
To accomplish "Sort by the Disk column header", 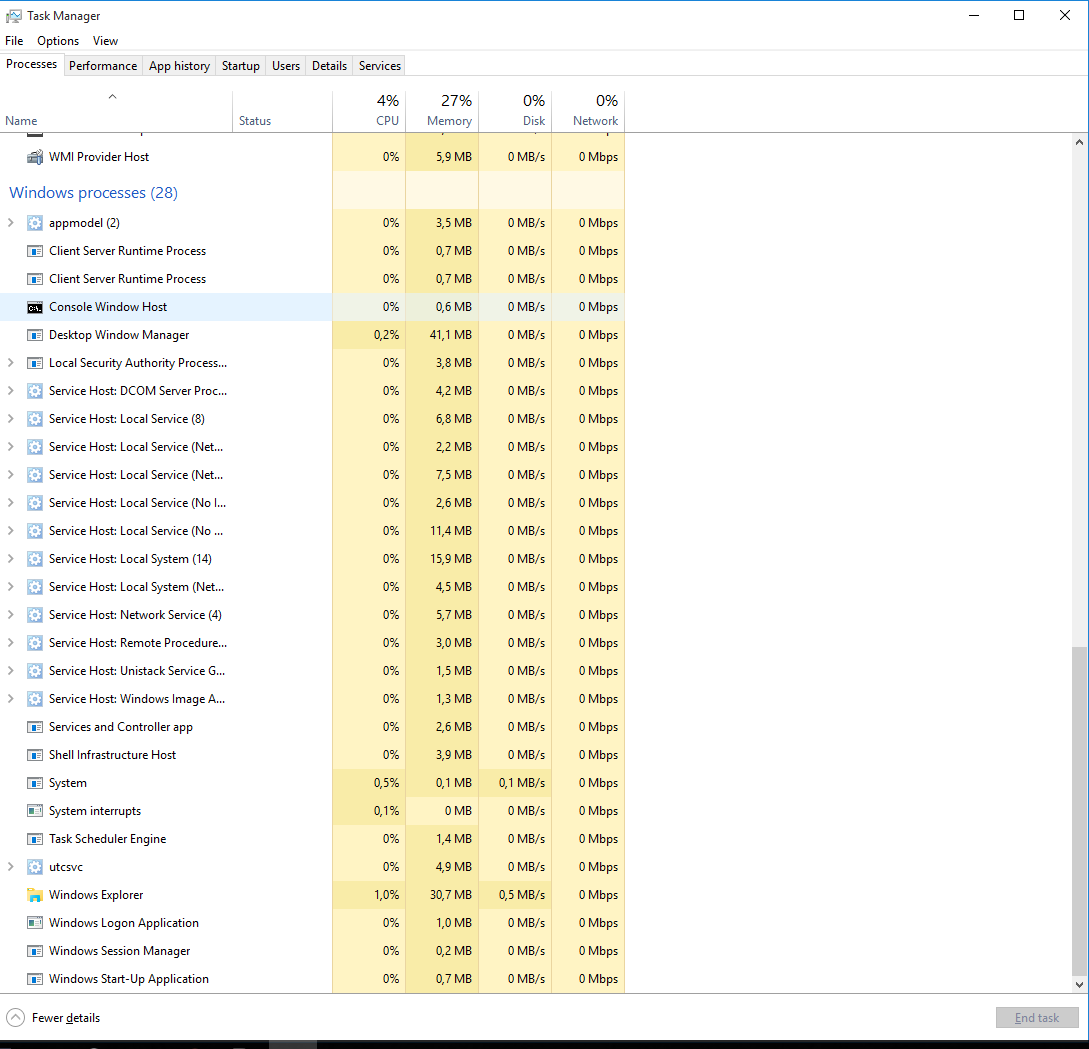I will 515,111.
